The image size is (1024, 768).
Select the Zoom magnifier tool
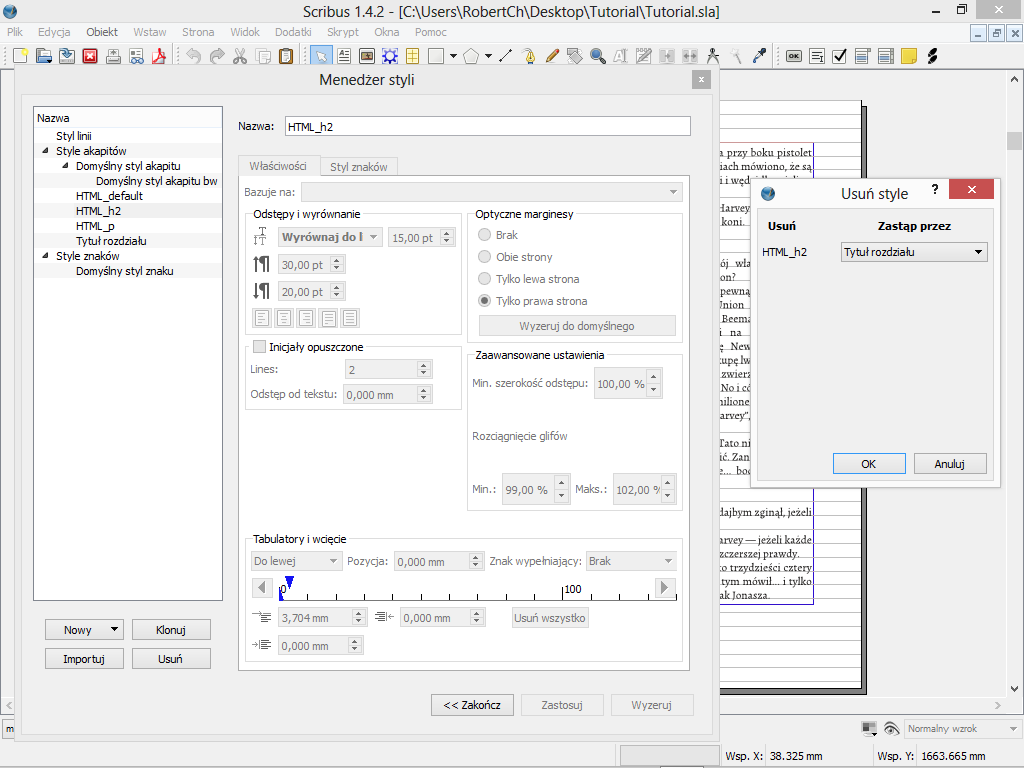[598, 56]
